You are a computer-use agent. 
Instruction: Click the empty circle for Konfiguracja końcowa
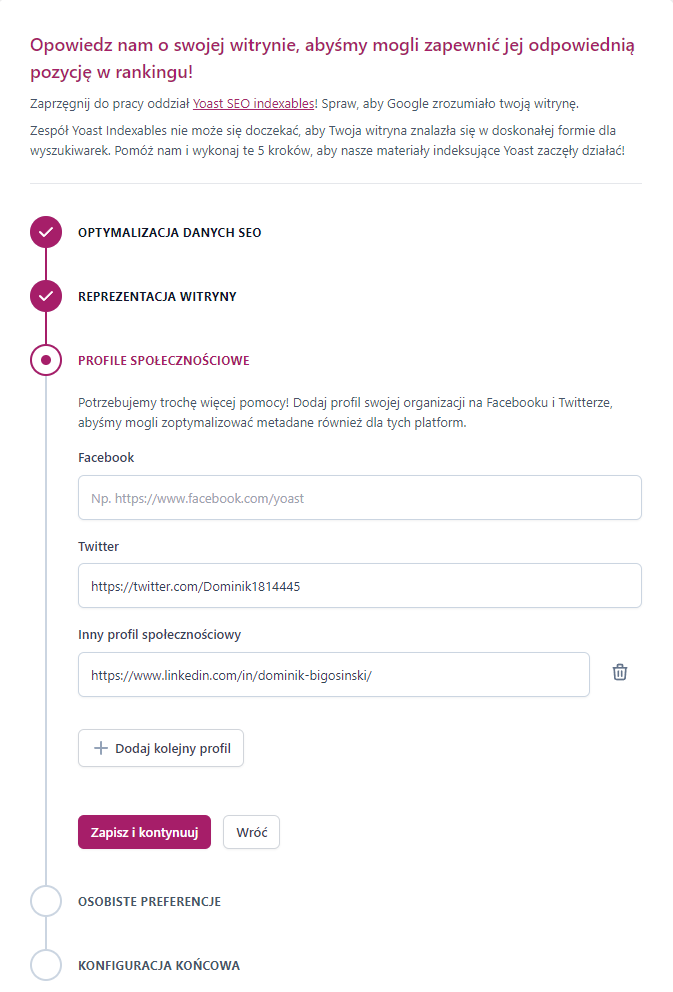(x=46, y=965)
